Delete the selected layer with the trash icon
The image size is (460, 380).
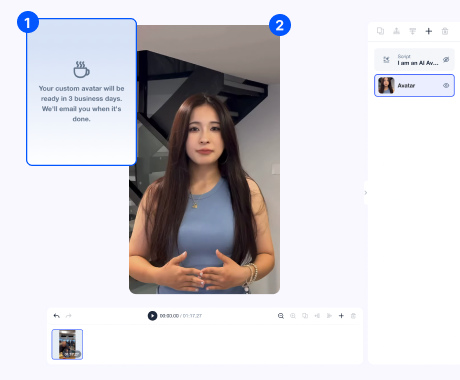tap(445, 31)
